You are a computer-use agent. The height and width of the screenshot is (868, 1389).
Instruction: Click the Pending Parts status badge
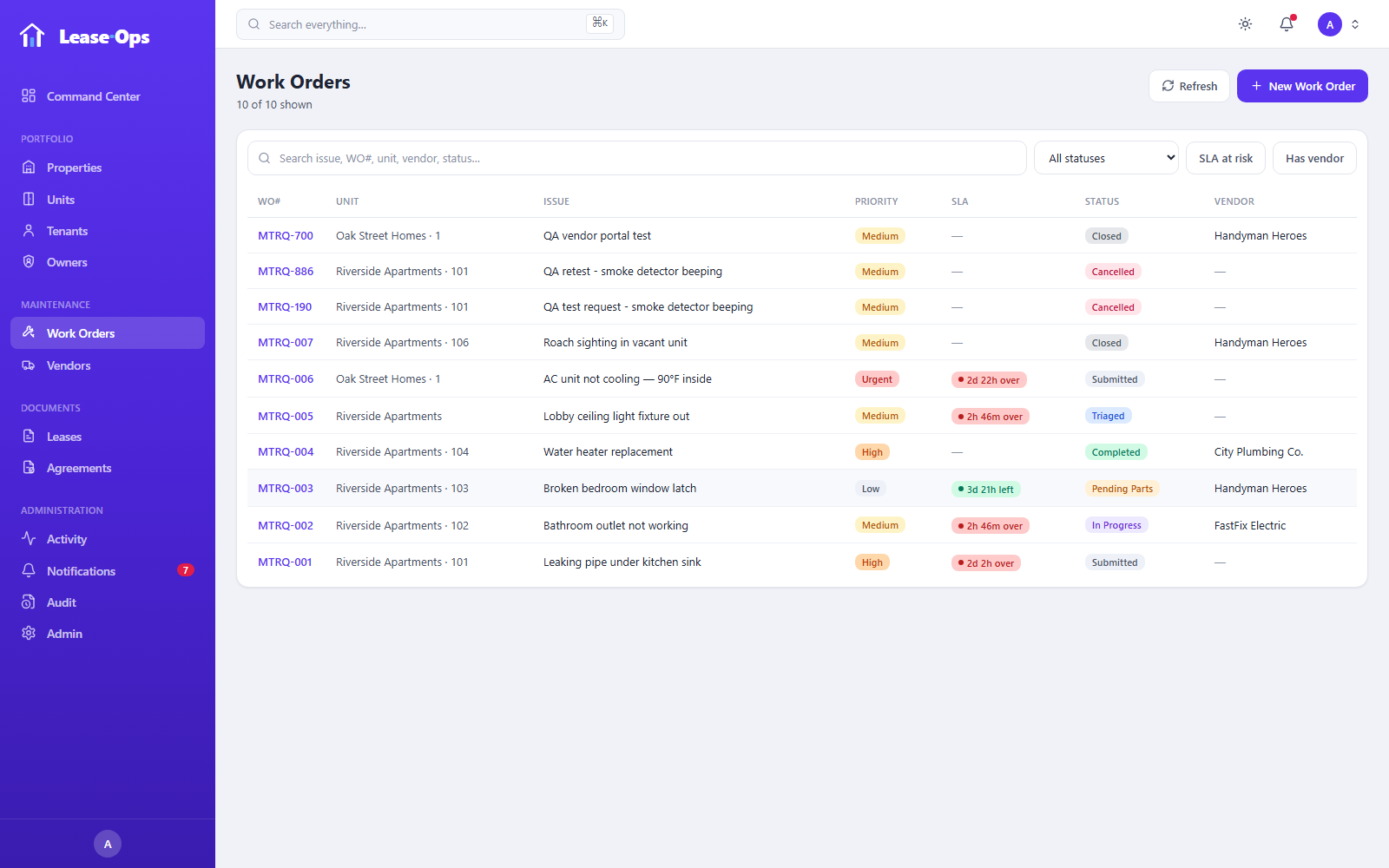[1122, 489]
